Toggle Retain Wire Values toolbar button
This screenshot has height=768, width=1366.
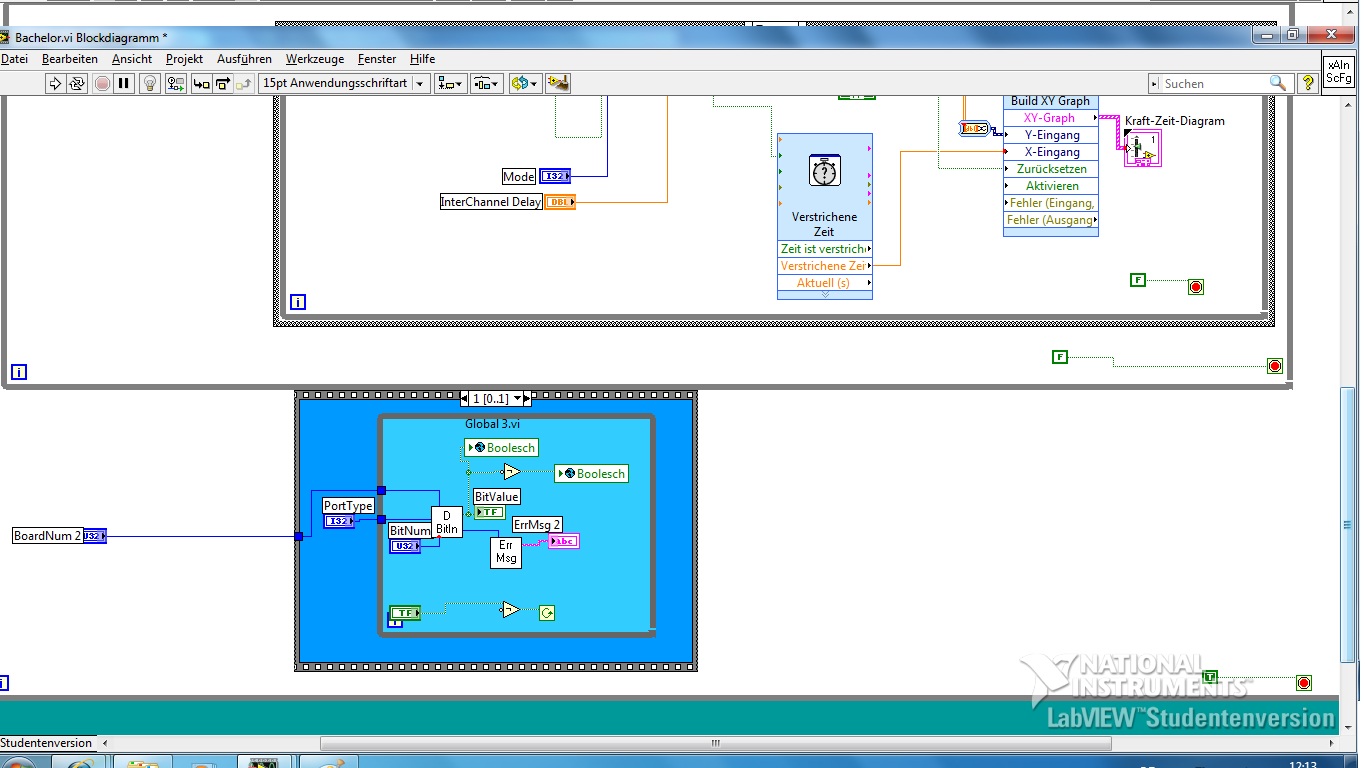(x=176, y=83)
